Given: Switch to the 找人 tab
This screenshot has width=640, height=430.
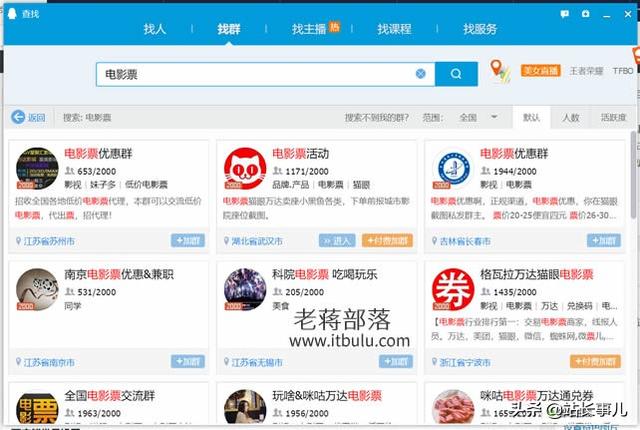Looking at the screenshot, I should pos(155,29).
